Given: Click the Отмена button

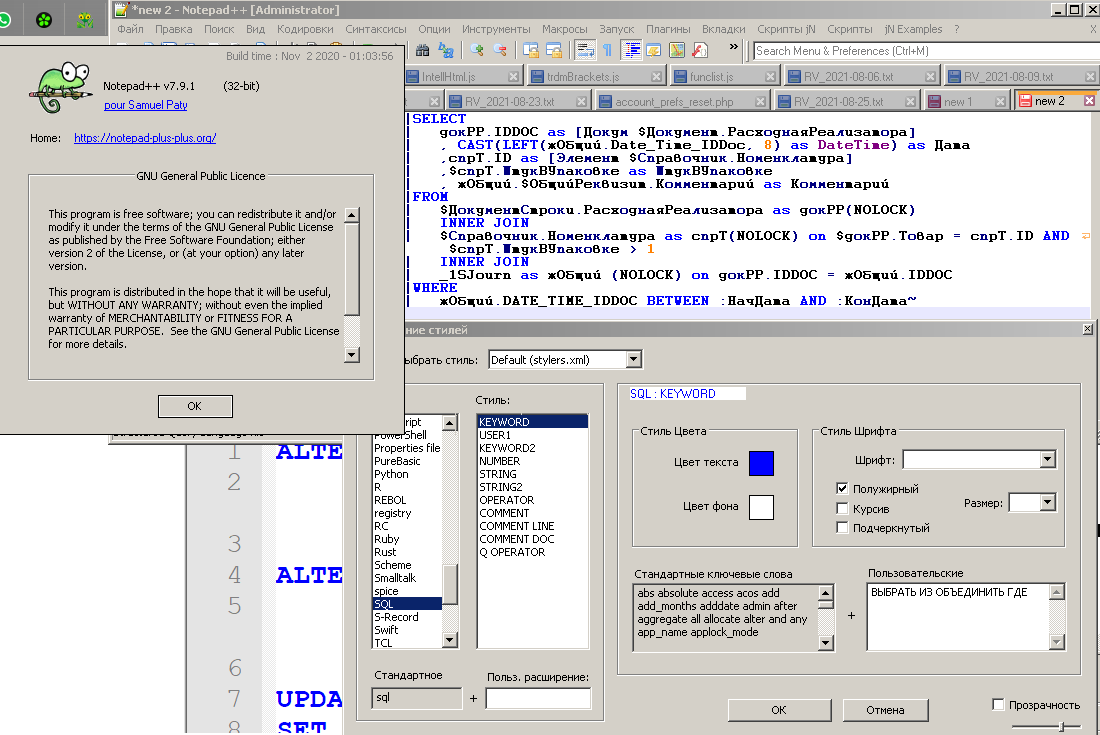Looking at the screenshot, I should (885, 710).
